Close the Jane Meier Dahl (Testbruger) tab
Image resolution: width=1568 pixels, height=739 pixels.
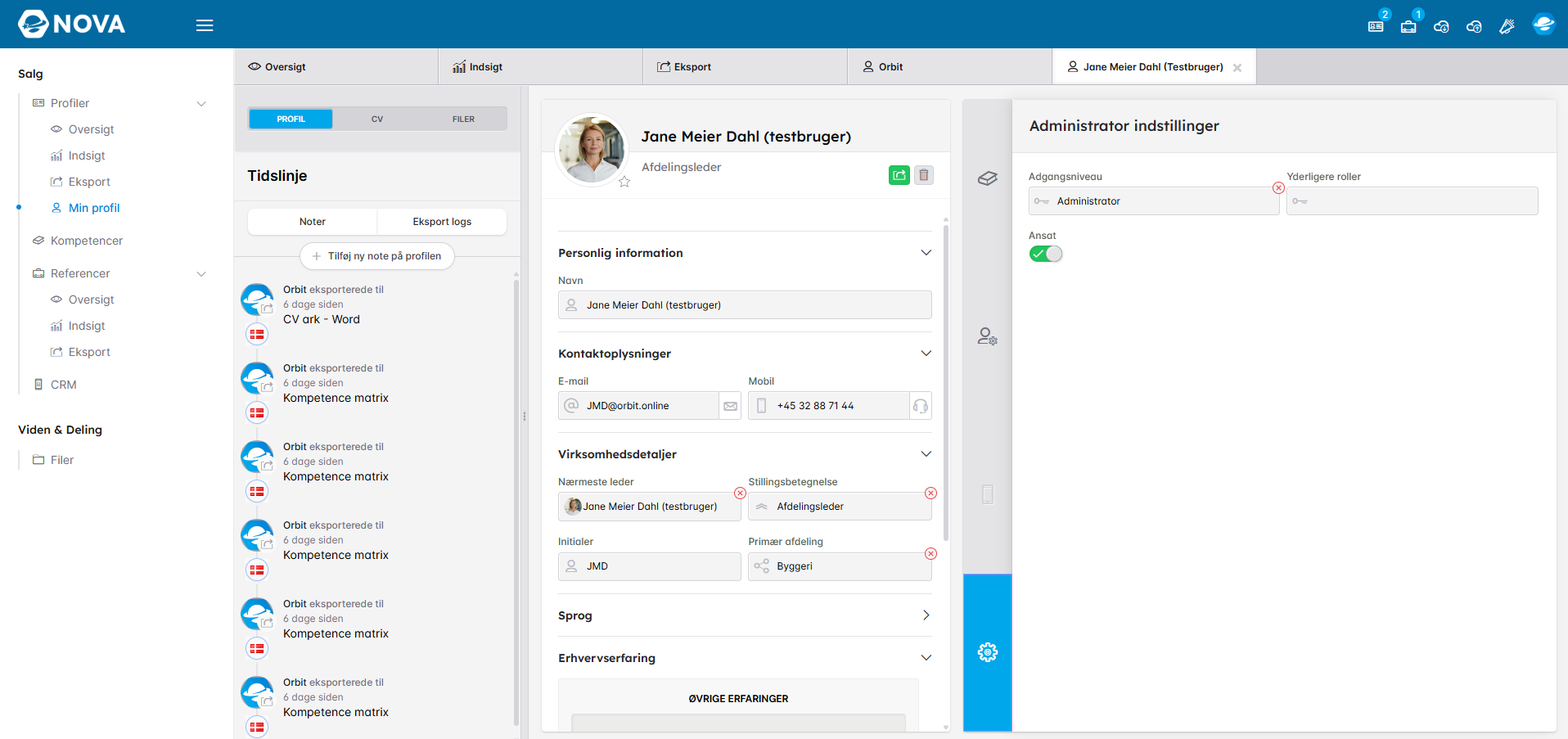(1237, 68)
